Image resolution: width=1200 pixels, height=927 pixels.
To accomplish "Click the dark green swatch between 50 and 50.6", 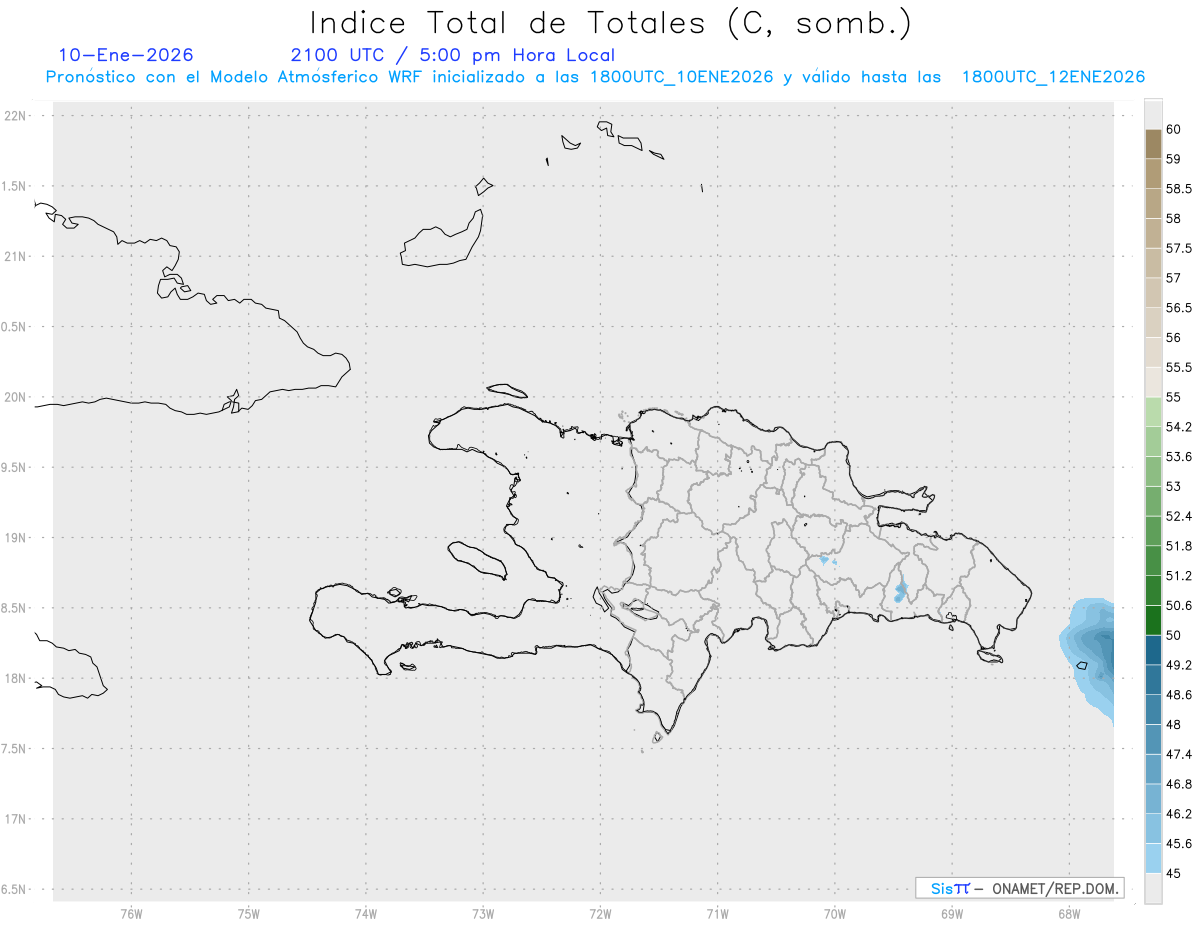I will click(1153, 620).
